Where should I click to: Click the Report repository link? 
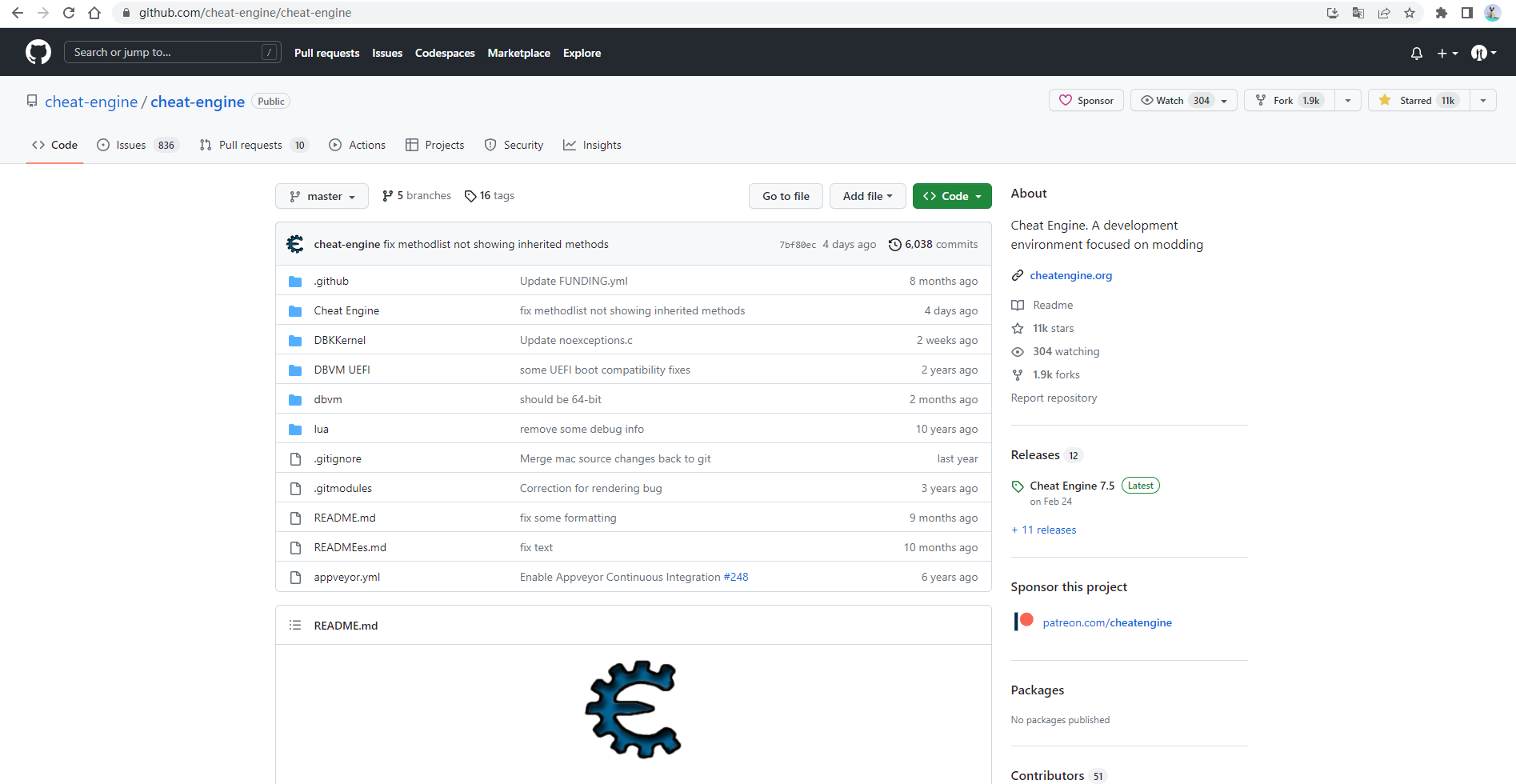[1054, 398]
